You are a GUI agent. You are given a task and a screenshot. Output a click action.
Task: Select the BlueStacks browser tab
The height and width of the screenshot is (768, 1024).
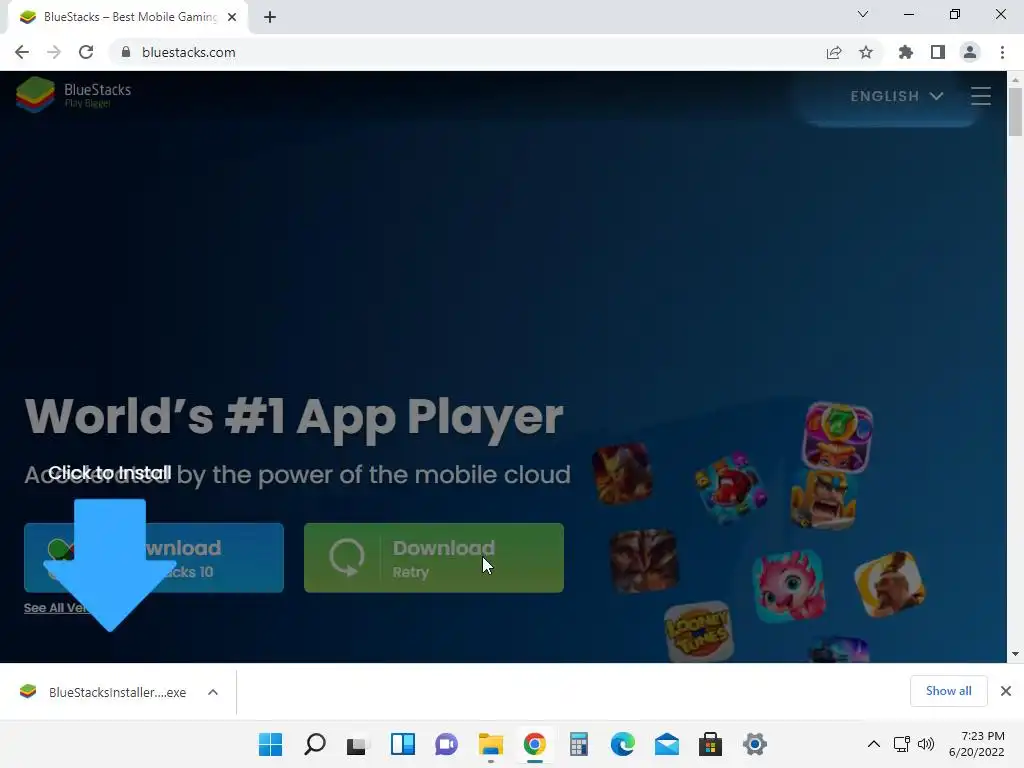coord(127,17)
